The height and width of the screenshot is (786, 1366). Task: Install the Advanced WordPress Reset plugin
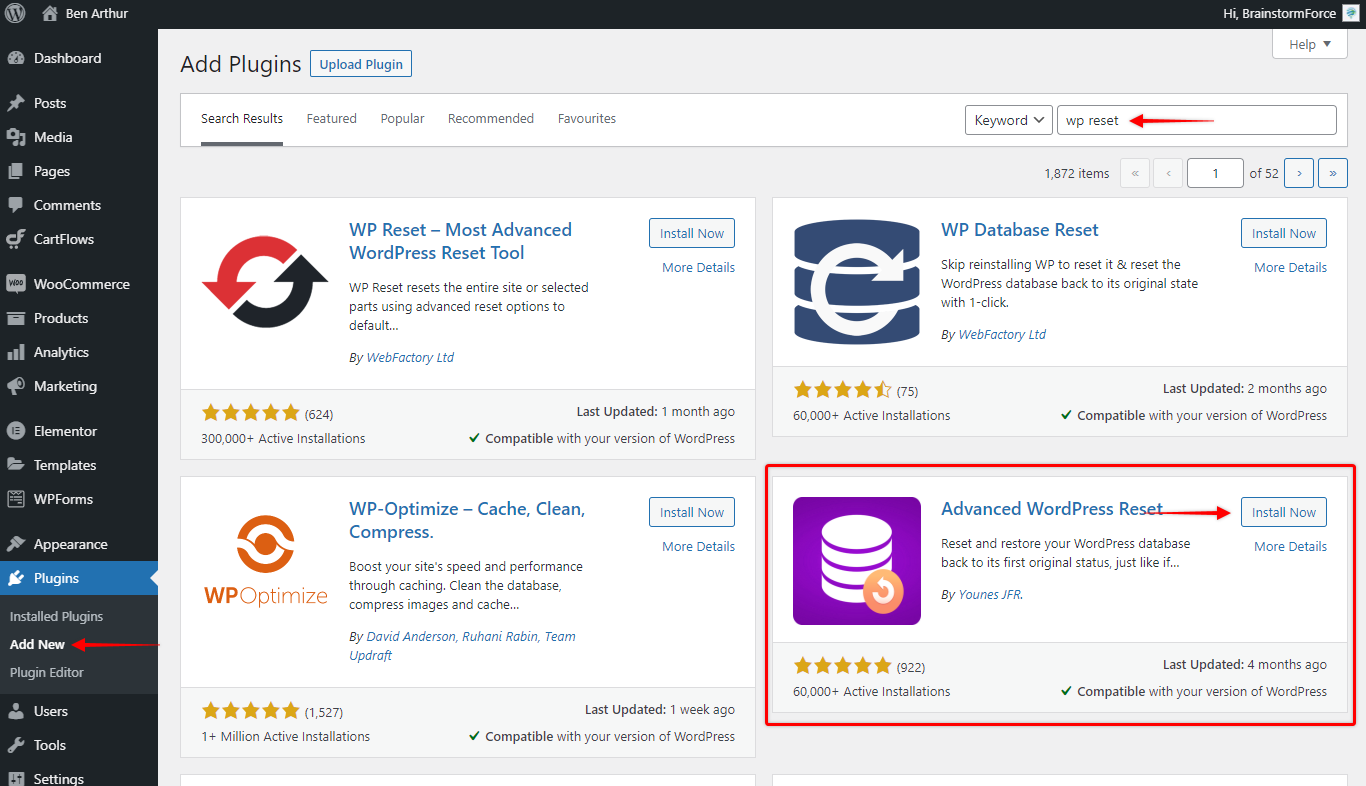click(x=1284, y=512)
